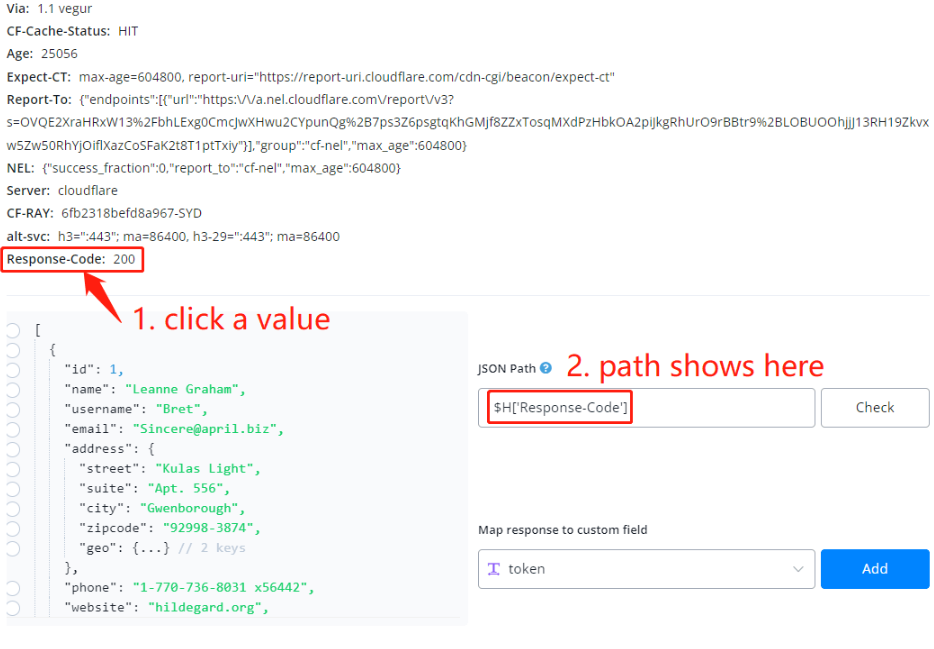Select the radio button beside the "username" line

point(12,409)
